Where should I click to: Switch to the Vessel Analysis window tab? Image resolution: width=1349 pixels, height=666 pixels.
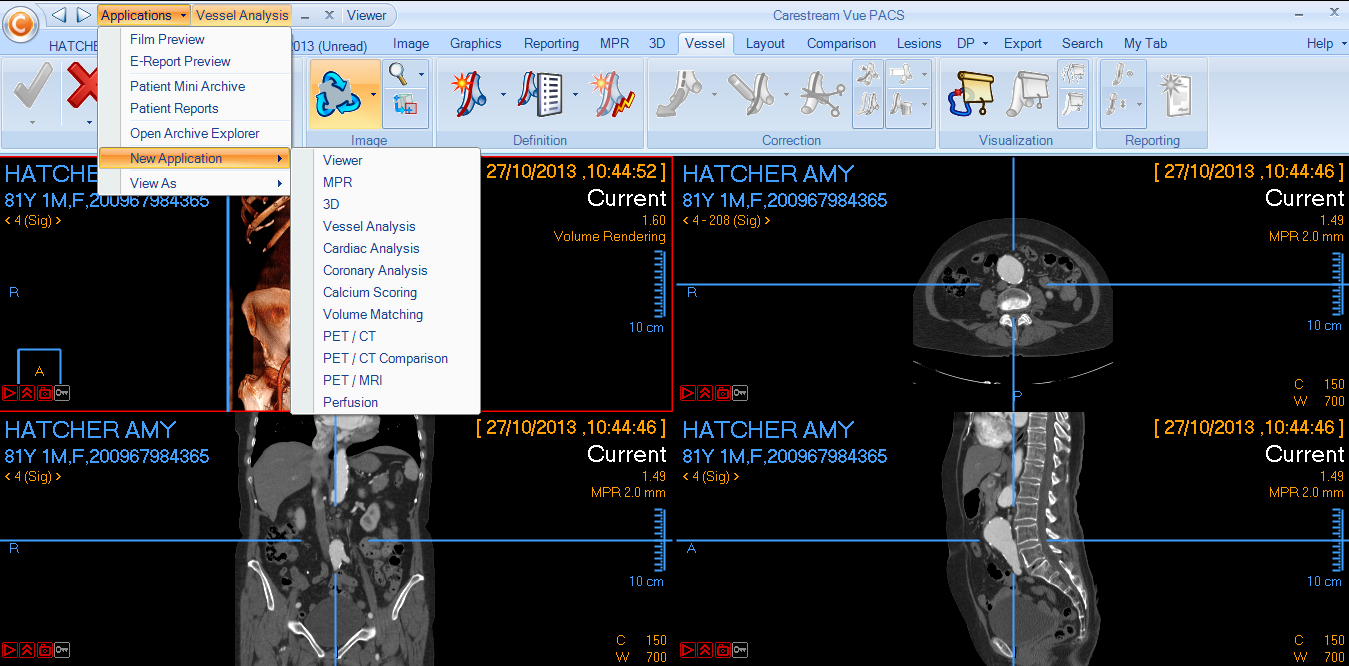(242, 15)
